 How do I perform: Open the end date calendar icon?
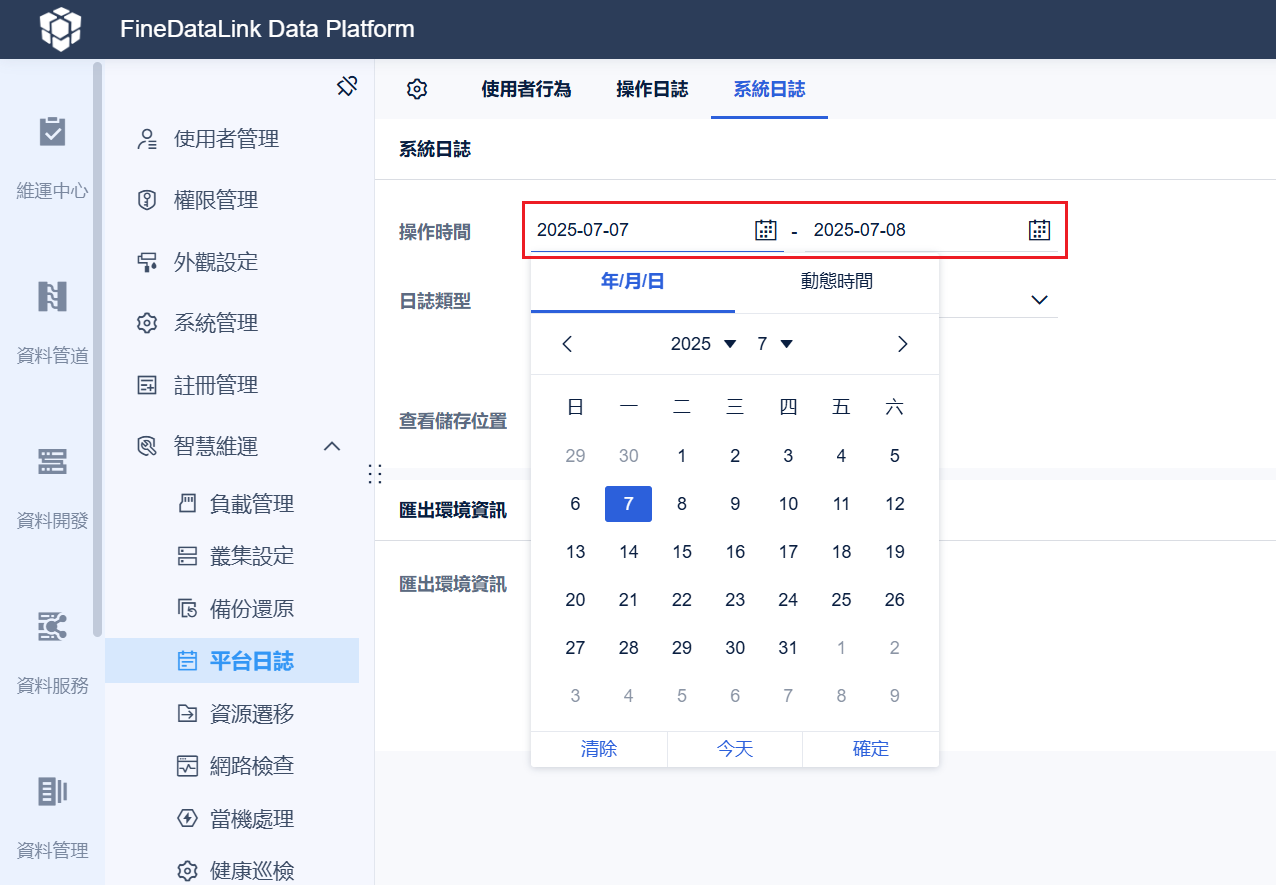(x=1039, y=230)
